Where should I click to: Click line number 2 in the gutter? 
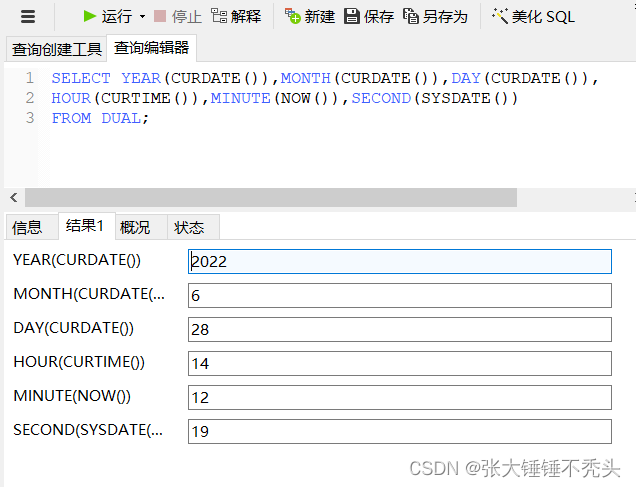click(x=30, y=98)
